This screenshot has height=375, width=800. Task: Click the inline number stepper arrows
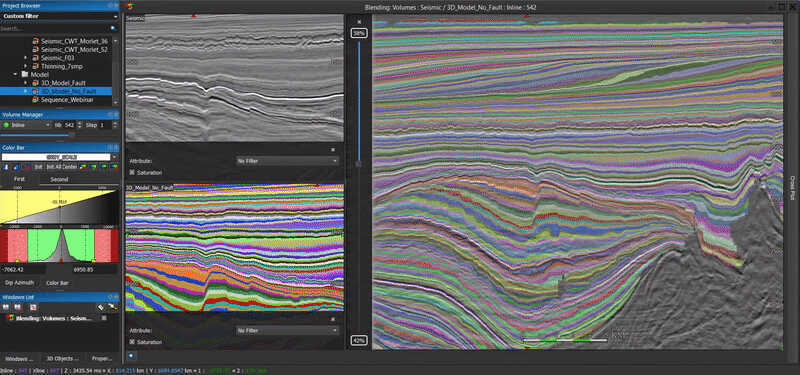pyautogui.click(x=80, y=125)
